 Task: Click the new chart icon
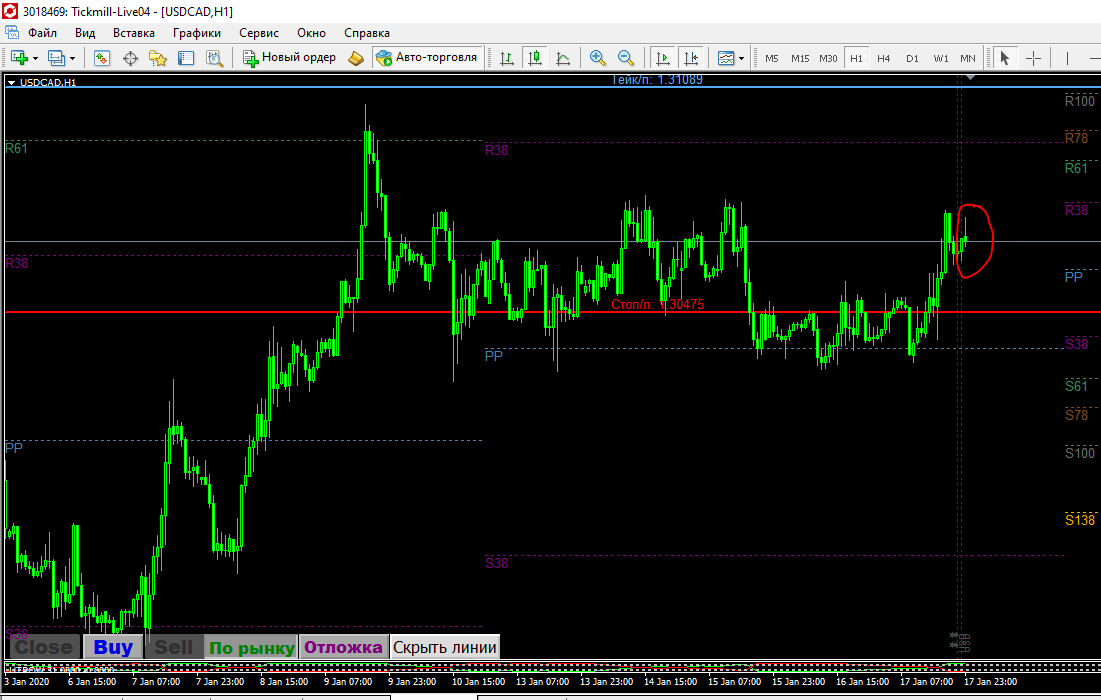coord(19,58)
